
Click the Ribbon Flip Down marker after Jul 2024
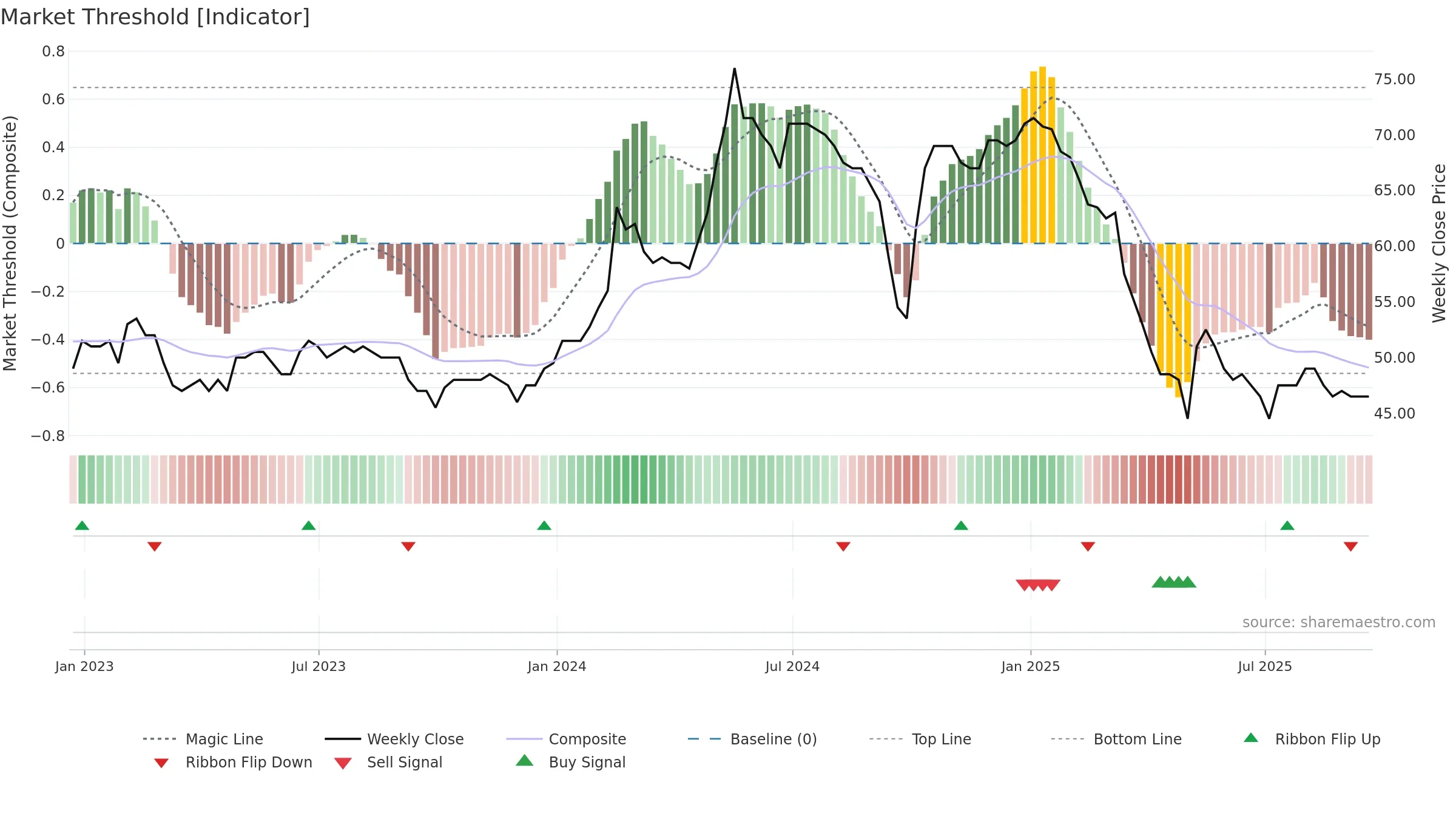pyautogui.click(x=843, y=547)
